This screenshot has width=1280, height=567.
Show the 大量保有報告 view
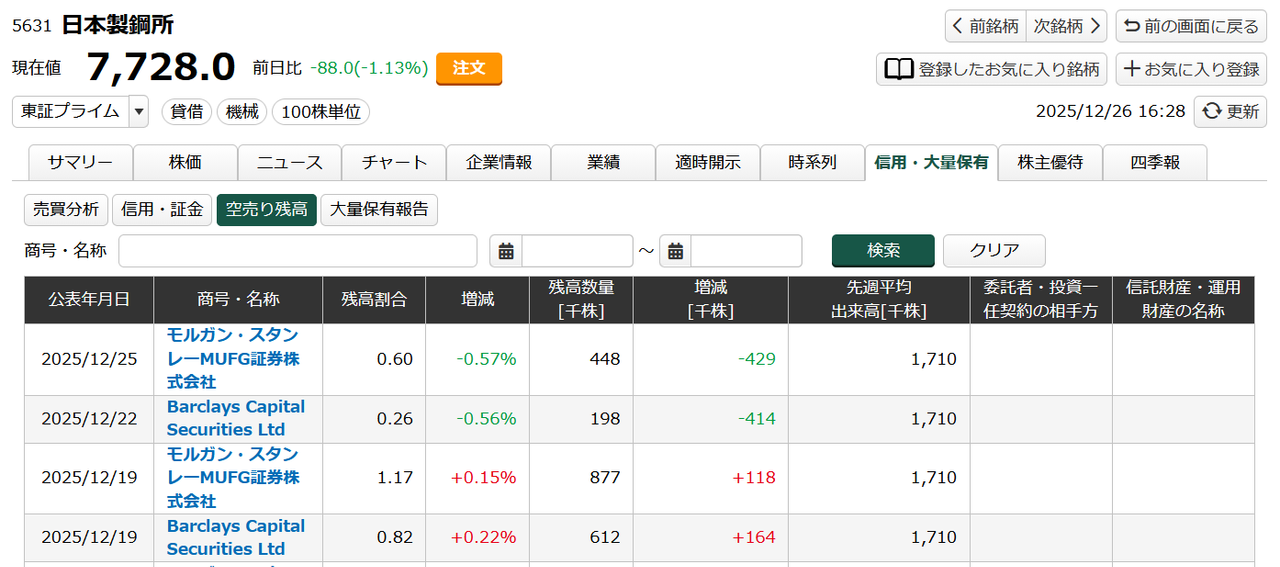coord(379,210)
